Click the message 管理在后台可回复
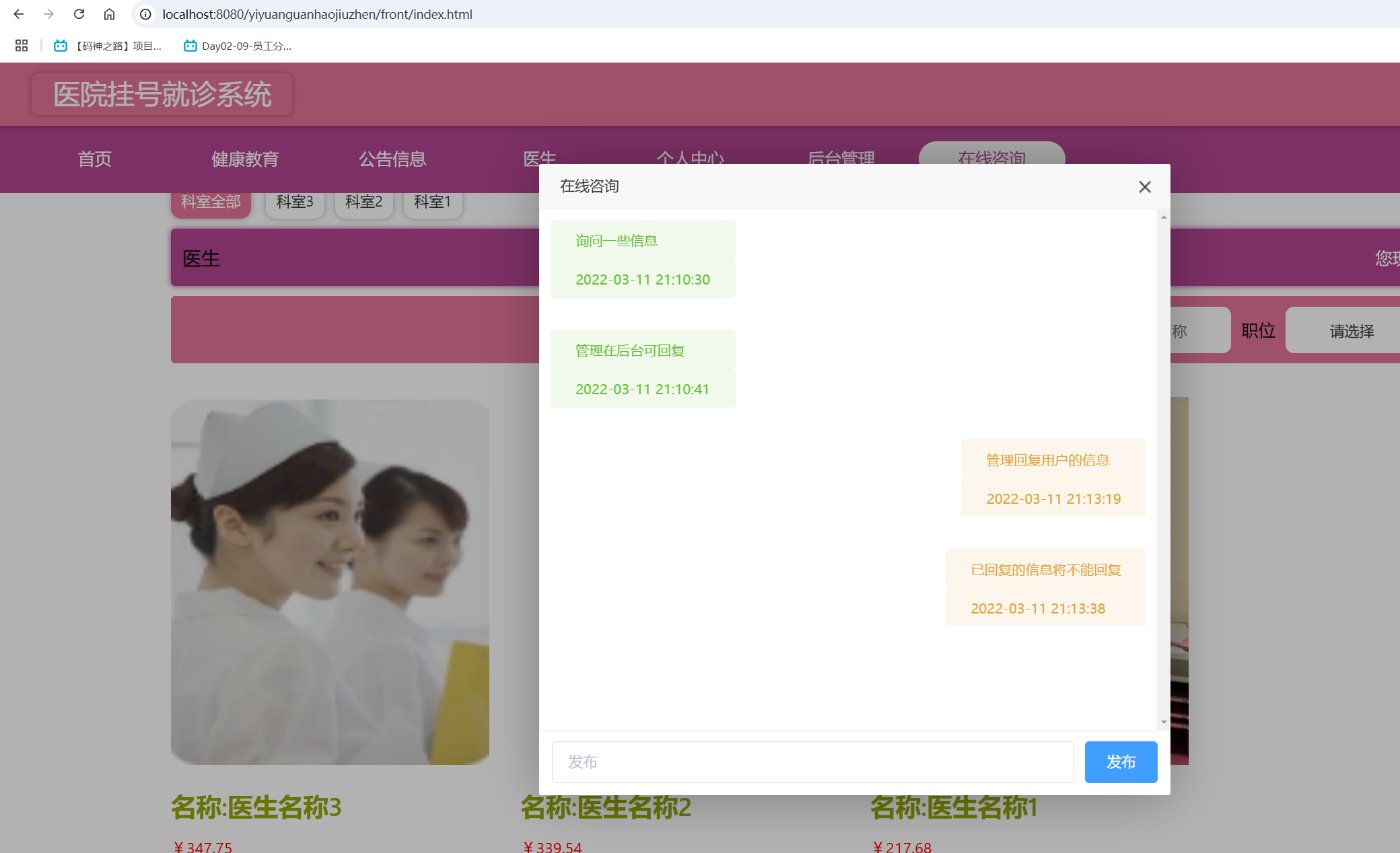 pyautogui.click(x=630, y=350)
